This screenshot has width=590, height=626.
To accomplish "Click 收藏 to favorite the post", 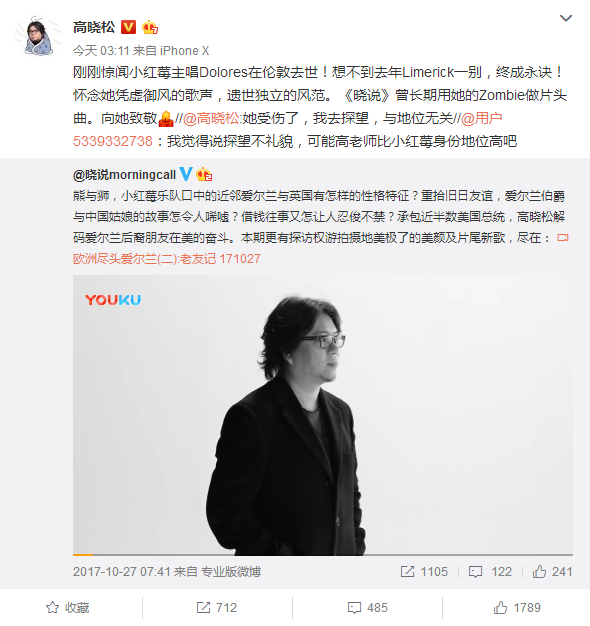I will [x=68, y=608].
